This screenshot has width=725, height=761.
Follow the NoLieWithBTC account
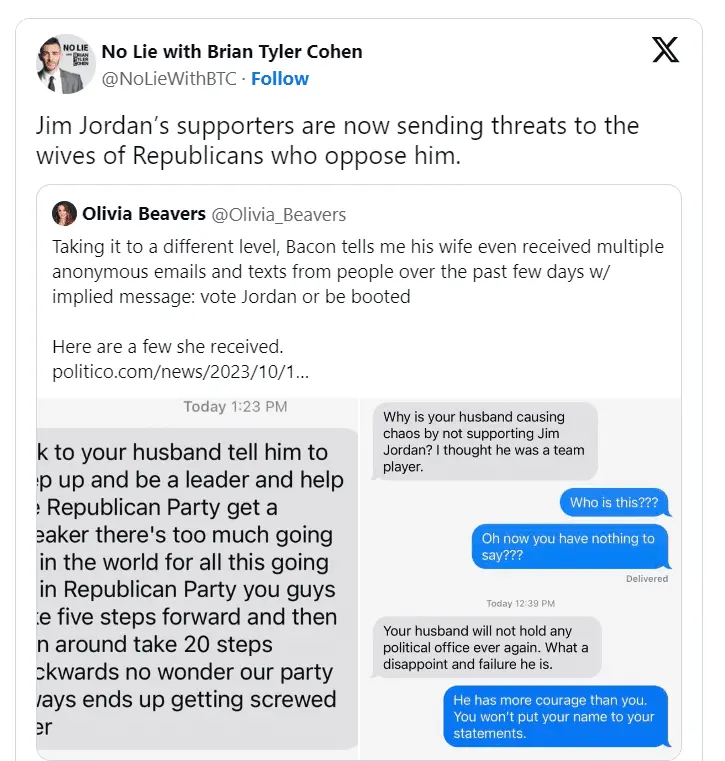pos(280,78)
